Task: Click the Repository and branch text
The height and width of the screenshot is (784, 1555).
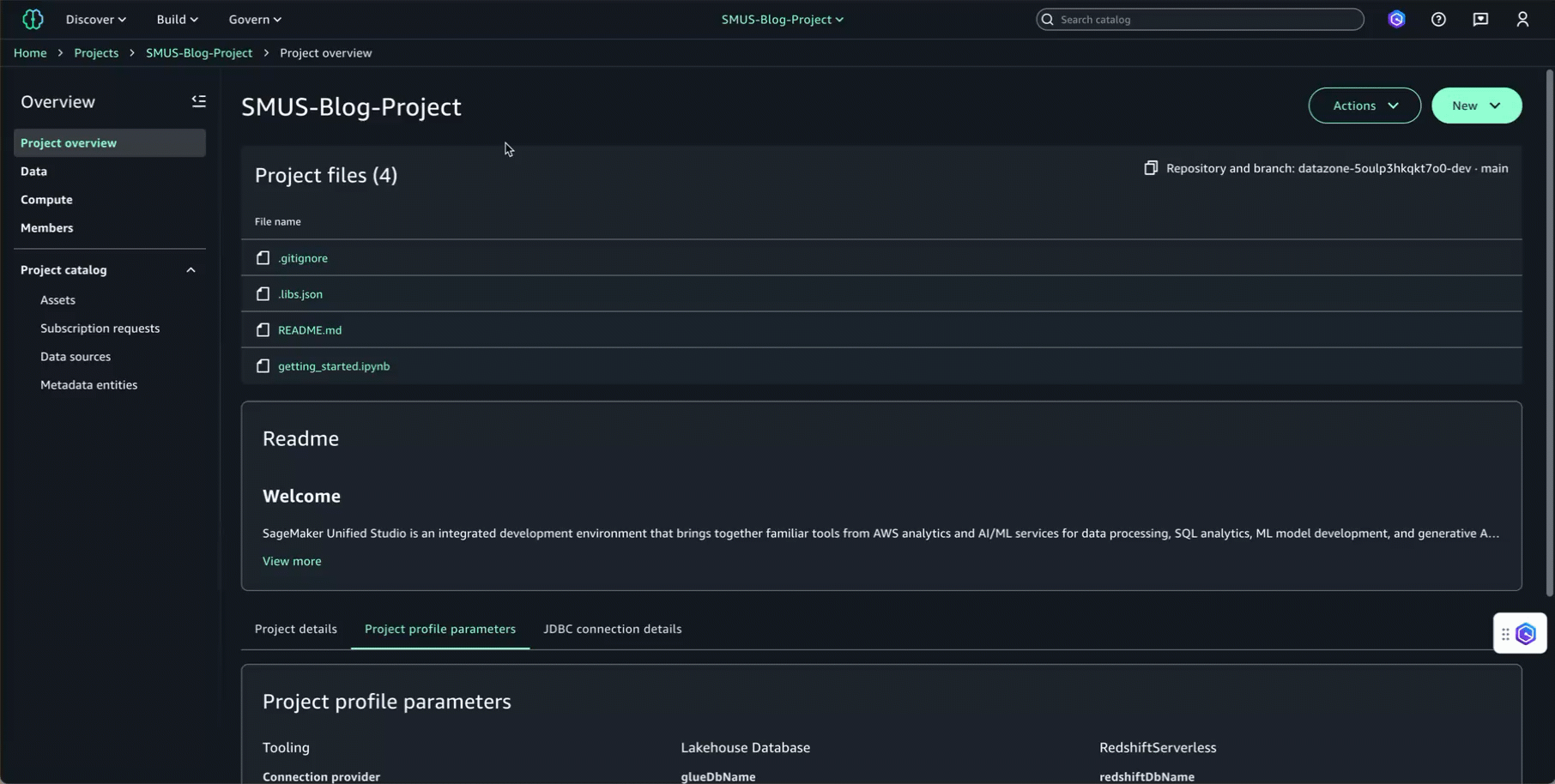Action: tap(1337, 168)
